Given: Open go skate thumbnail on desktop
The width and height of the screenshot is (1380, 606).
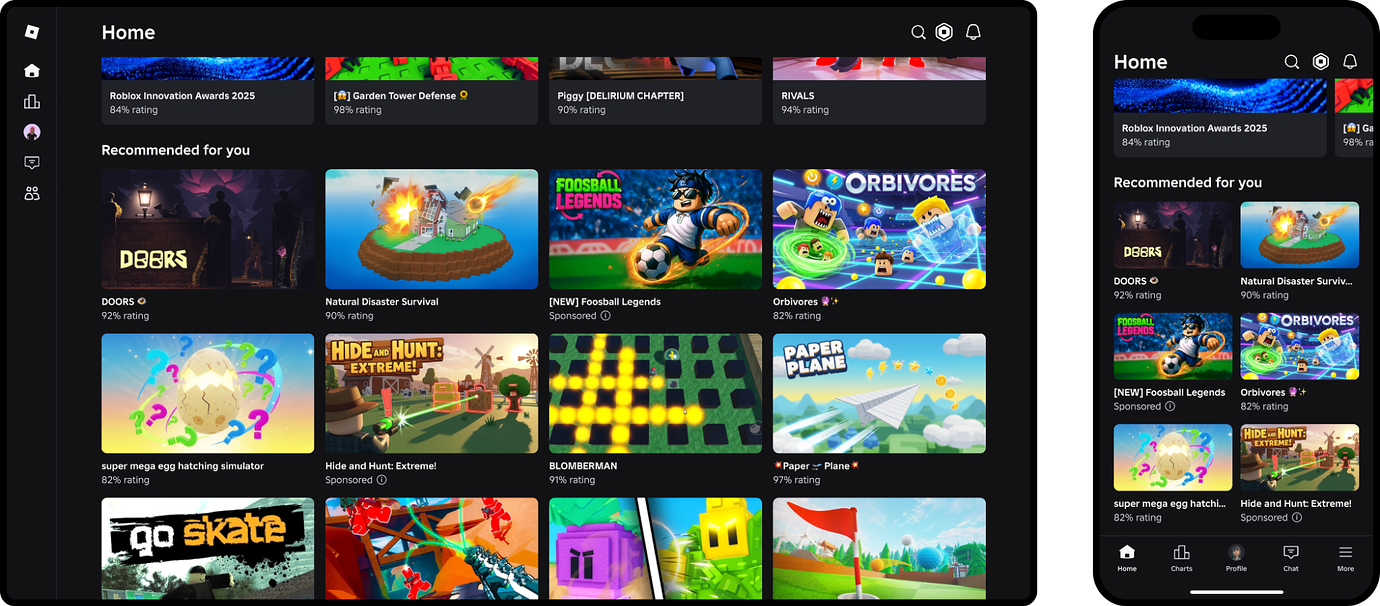Looking at the screenshot, I should click(208, 549).
